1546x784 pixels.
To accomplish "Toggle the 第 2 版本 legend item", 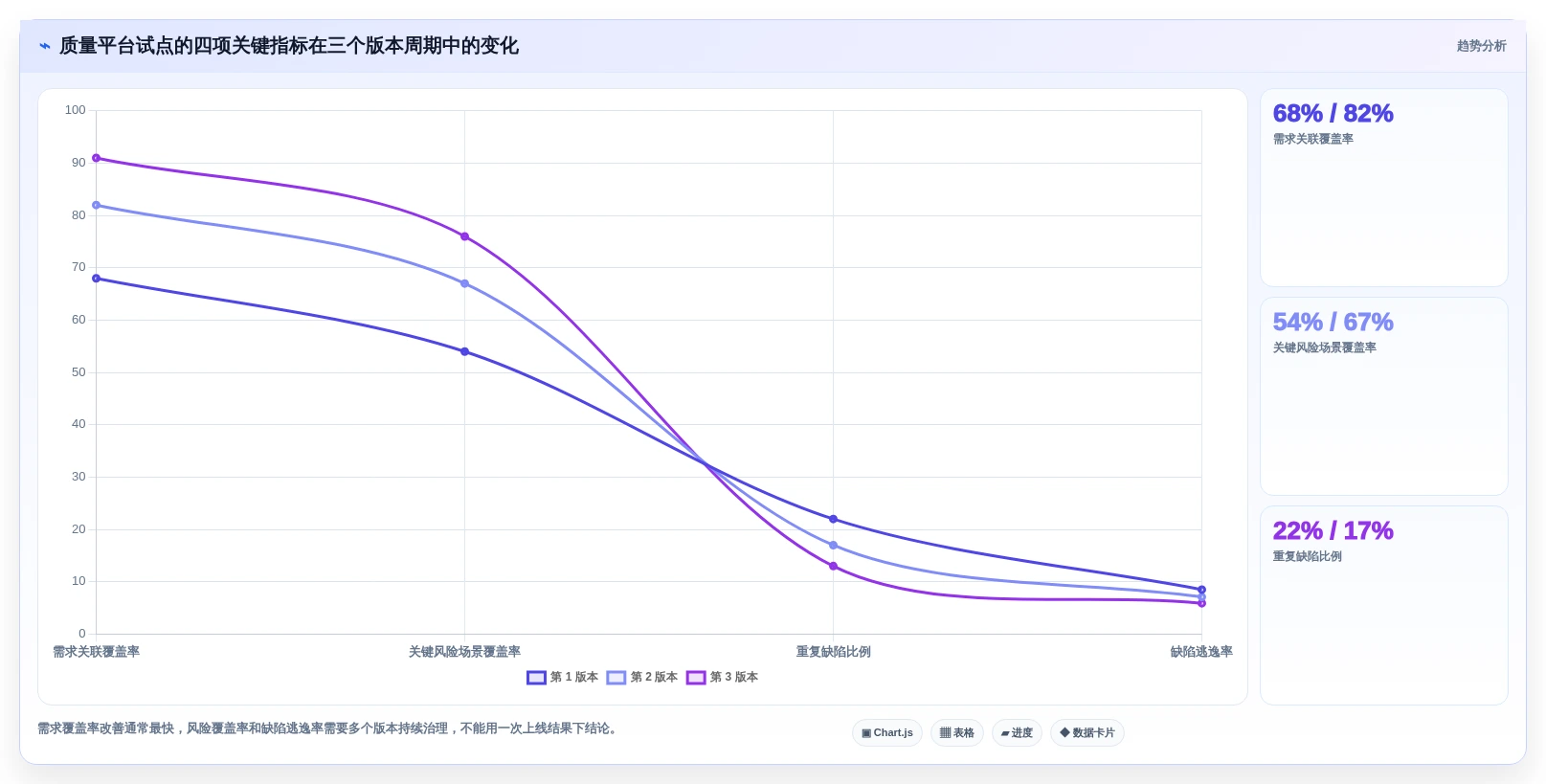I will (x=642, y=677).
